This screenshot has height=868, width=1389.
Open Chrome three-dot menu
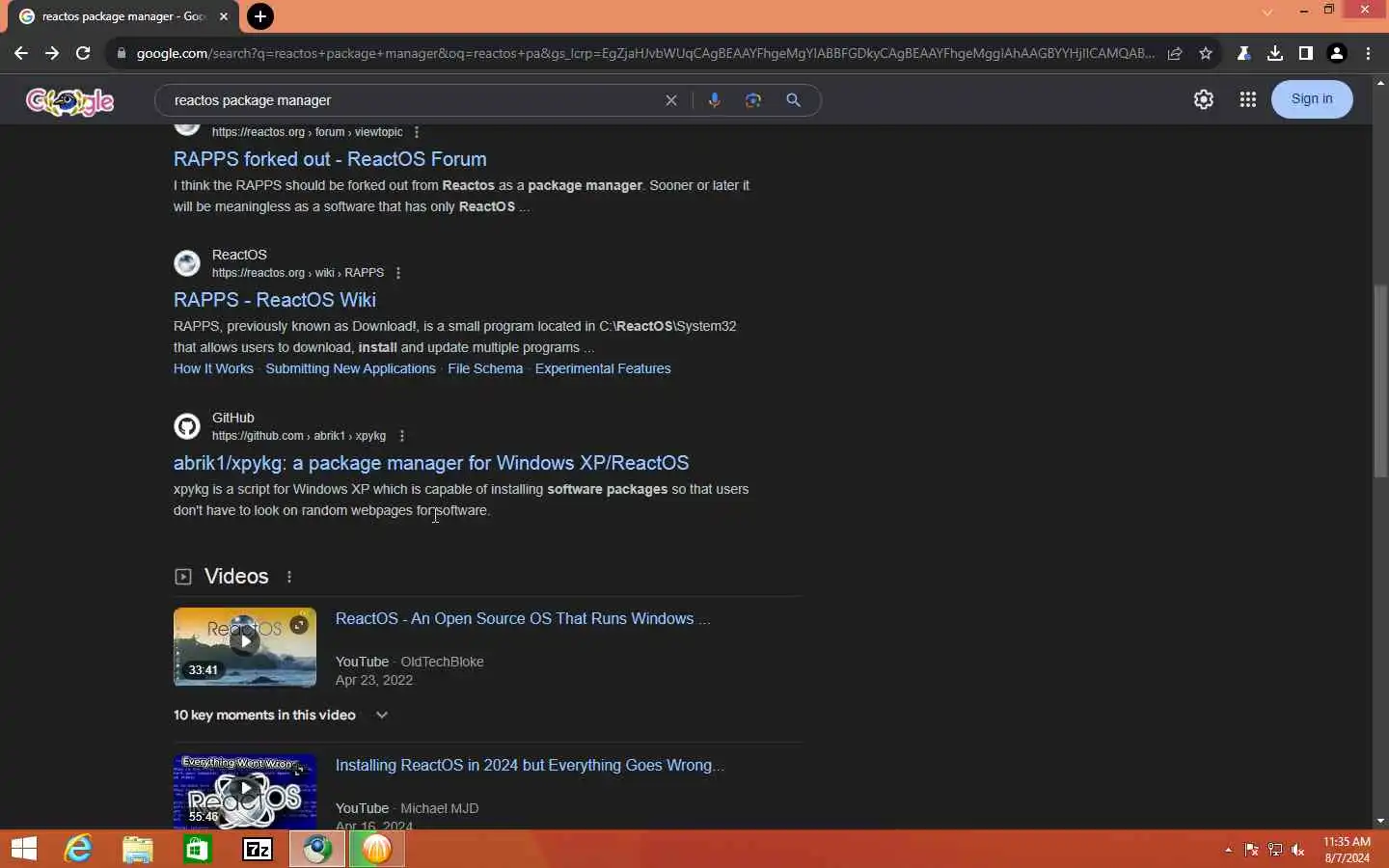click(1368, 54)
